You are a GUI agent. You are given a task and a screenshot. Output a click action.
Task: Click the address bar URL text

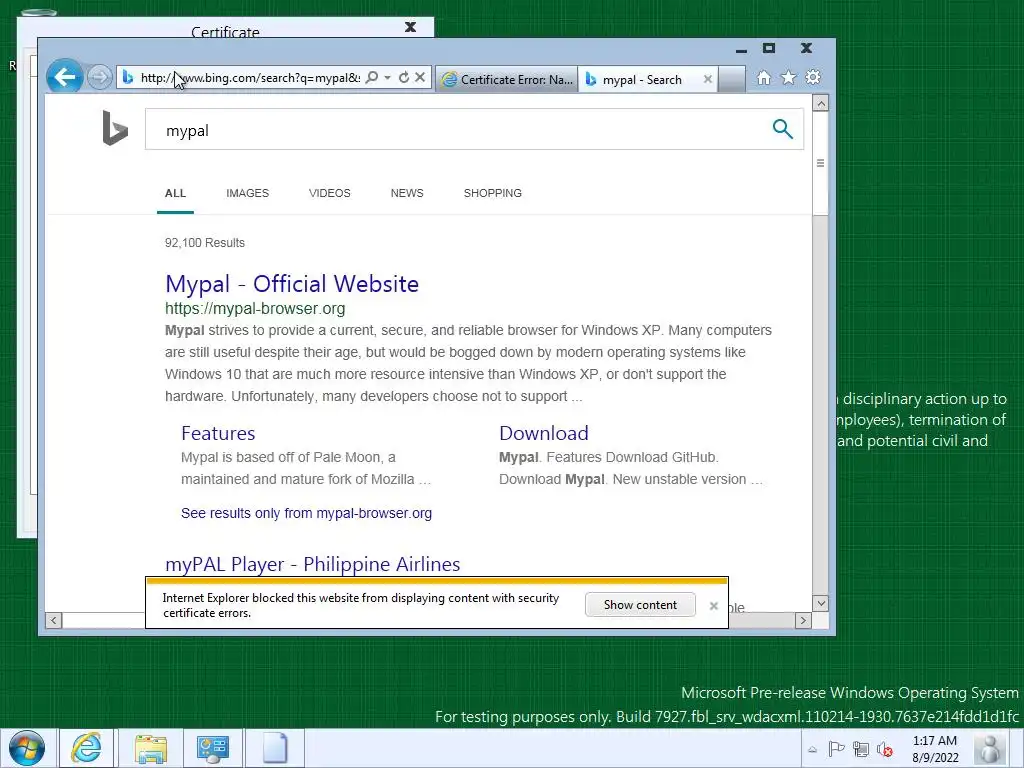[251, 78]
